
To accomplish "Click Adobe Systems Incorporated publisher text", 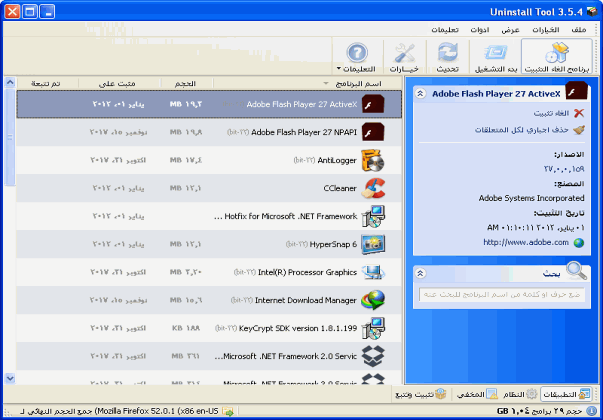I will click(x=531, y=198).
